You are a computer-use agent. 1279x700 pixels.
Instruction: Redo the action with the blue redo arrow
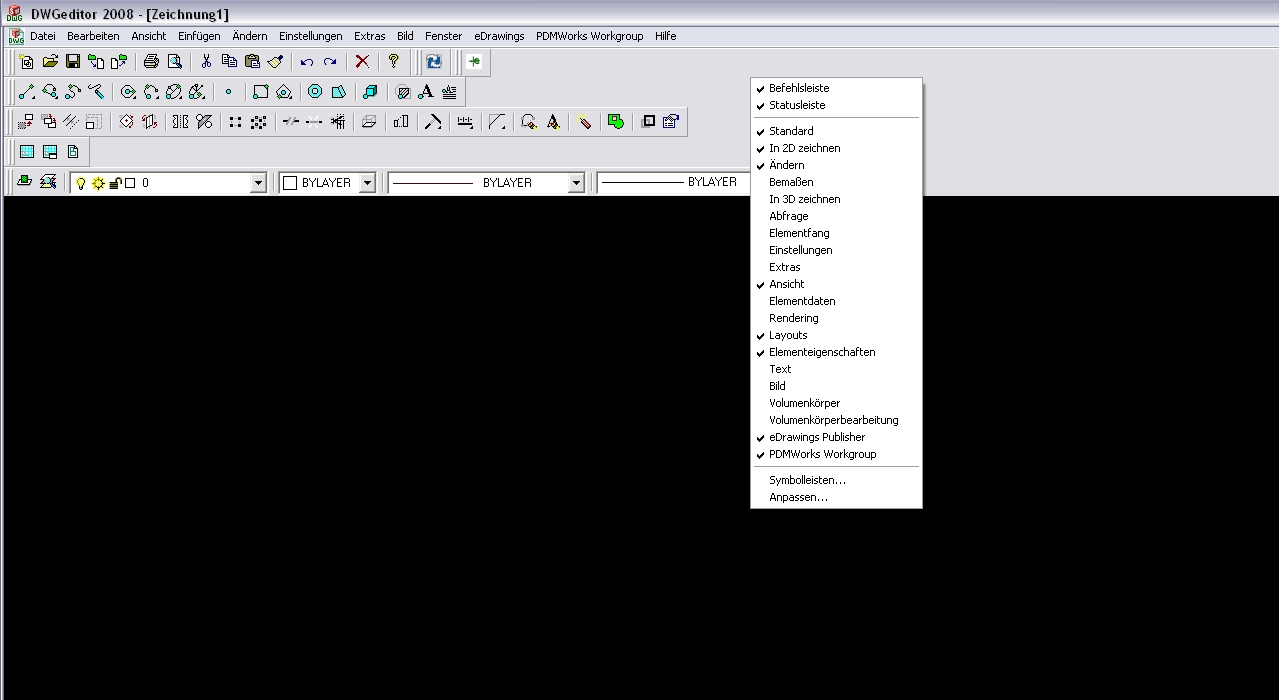(x=330, y=62)
